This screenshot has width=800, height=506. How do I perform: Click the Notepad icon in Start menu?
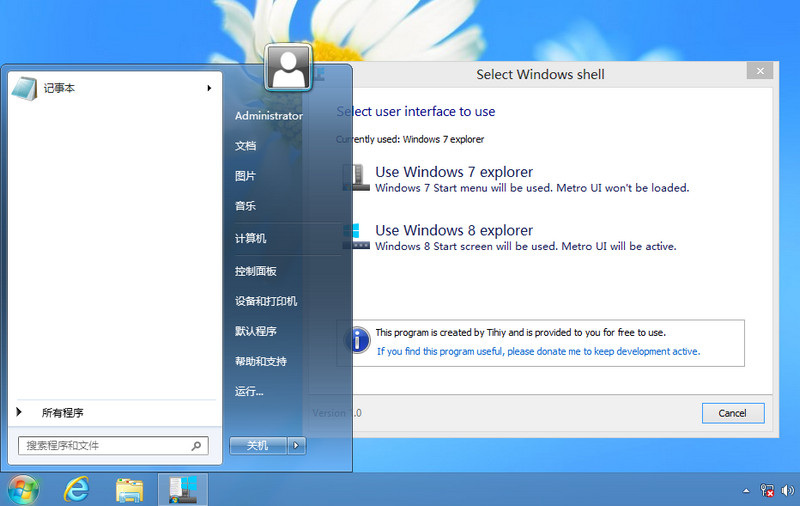[x=24, y=88]
